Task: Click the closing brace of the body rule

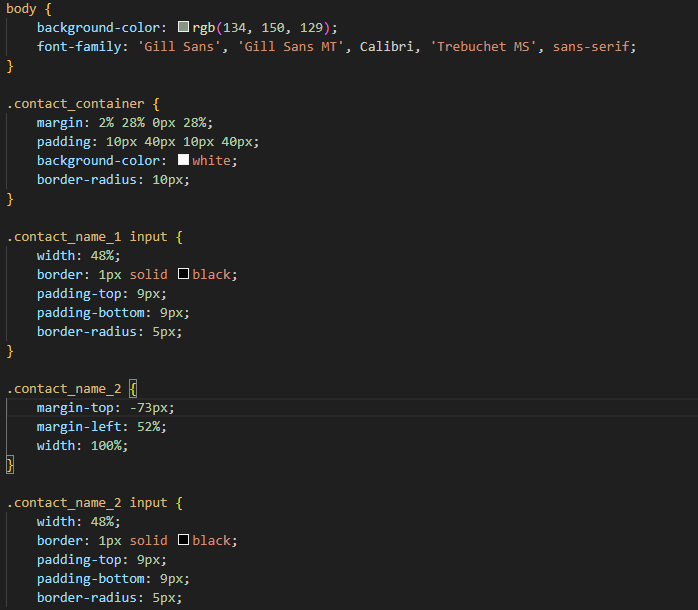Action: coord(10,66)
